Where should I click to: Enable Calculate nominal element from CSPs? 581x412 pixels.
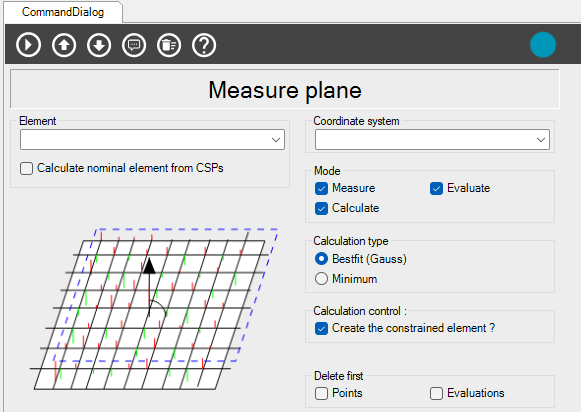click(x=26, y=169)
